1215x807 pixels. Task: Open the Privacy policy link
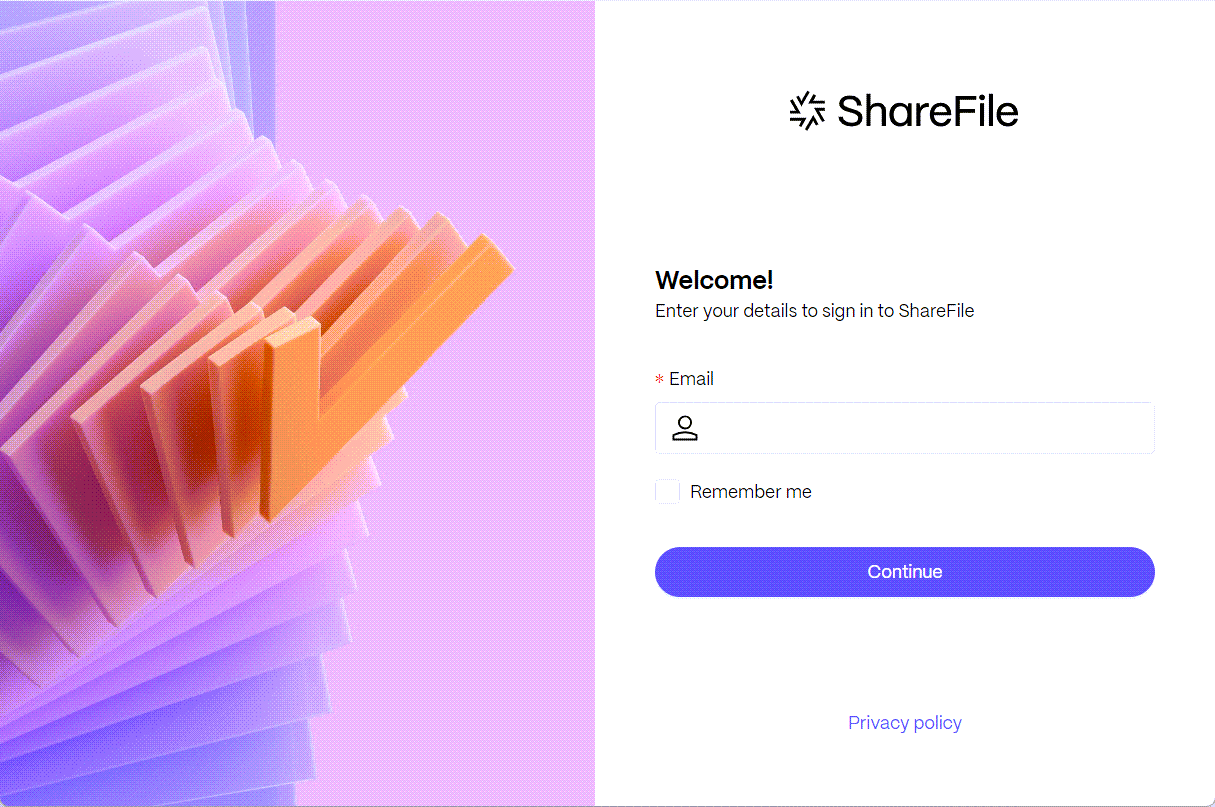pos(905,723)
